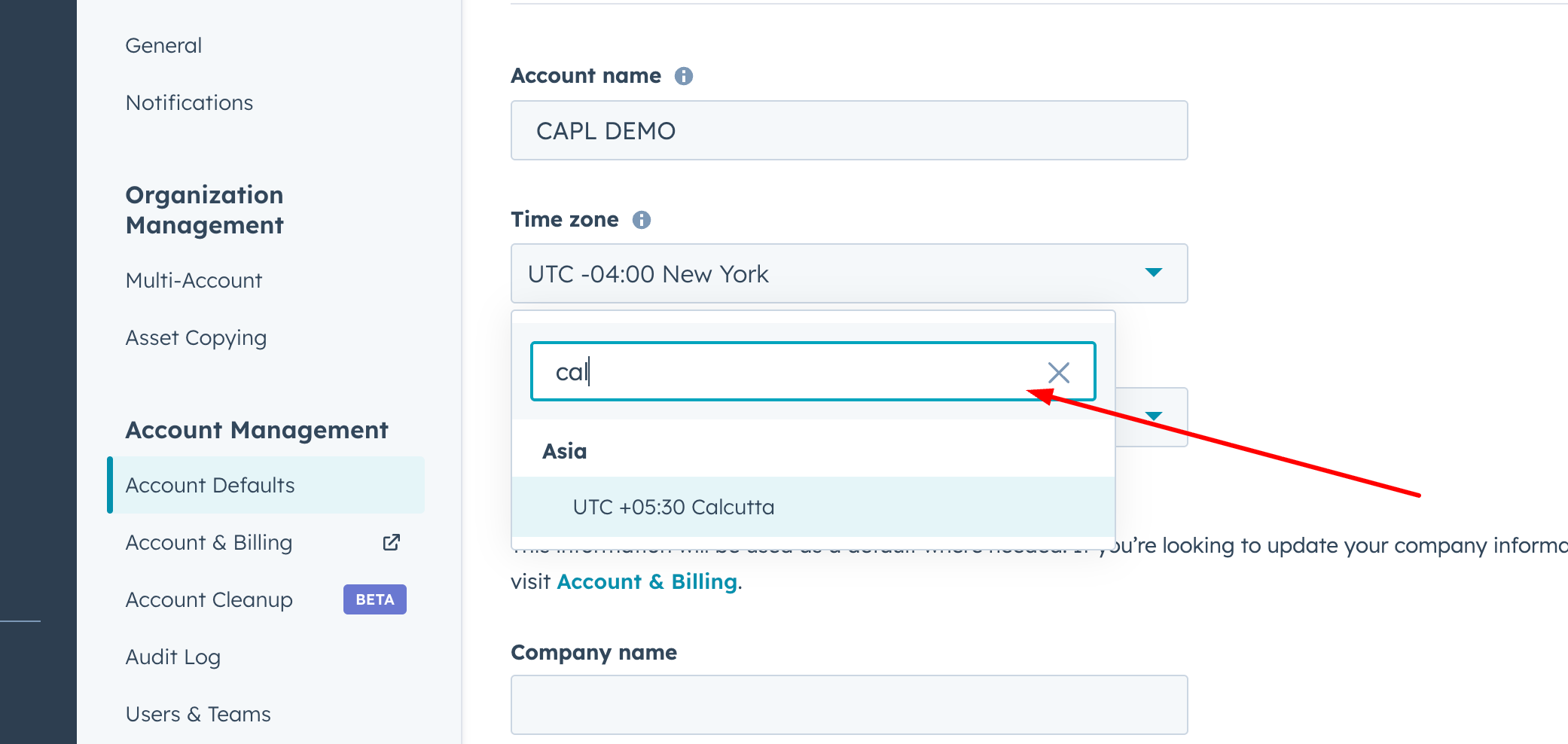Open Account Cleanup page
Image resolution: width=1568 pixels, height=744 pixels.
click(209, 600)
